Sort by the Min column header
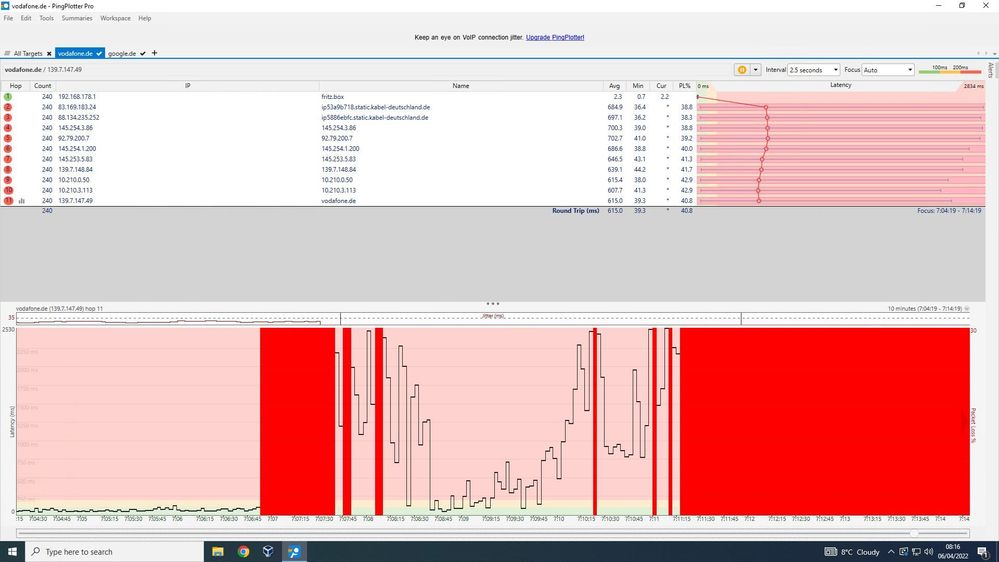This screenshot has height=562, width=999. tap(638, 85)
